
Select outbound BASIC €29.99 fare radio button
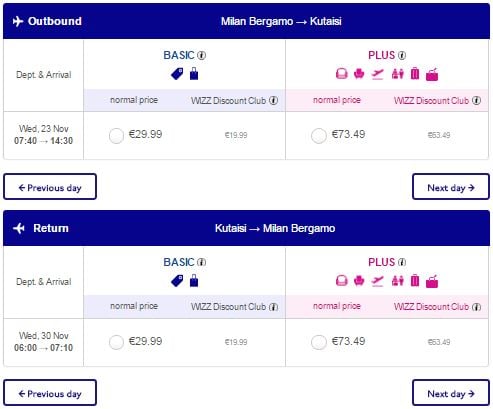pyautogui.click(x=116, y=136)
